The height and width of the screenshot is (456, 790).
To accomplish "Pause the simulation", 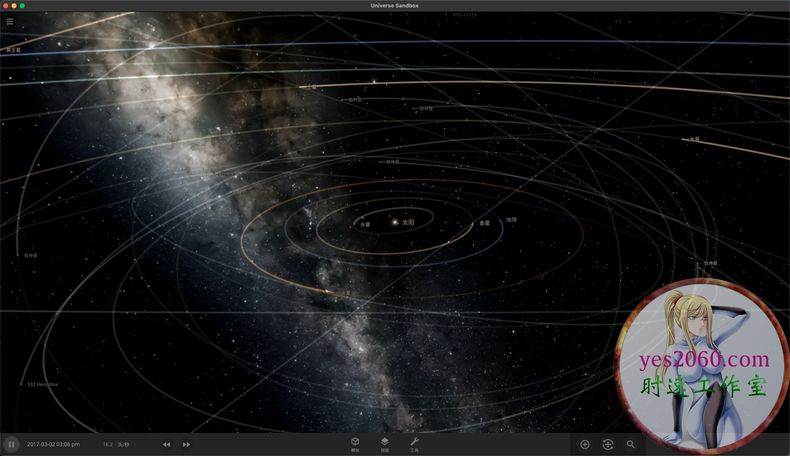I will tap(11, 444).
